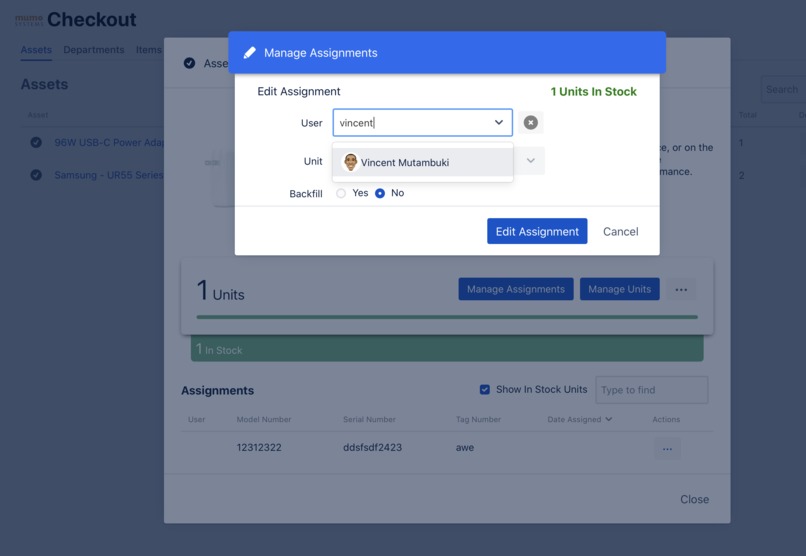
Task: Open the more options menu beside Manage Units
Action: tap(681, 289)
